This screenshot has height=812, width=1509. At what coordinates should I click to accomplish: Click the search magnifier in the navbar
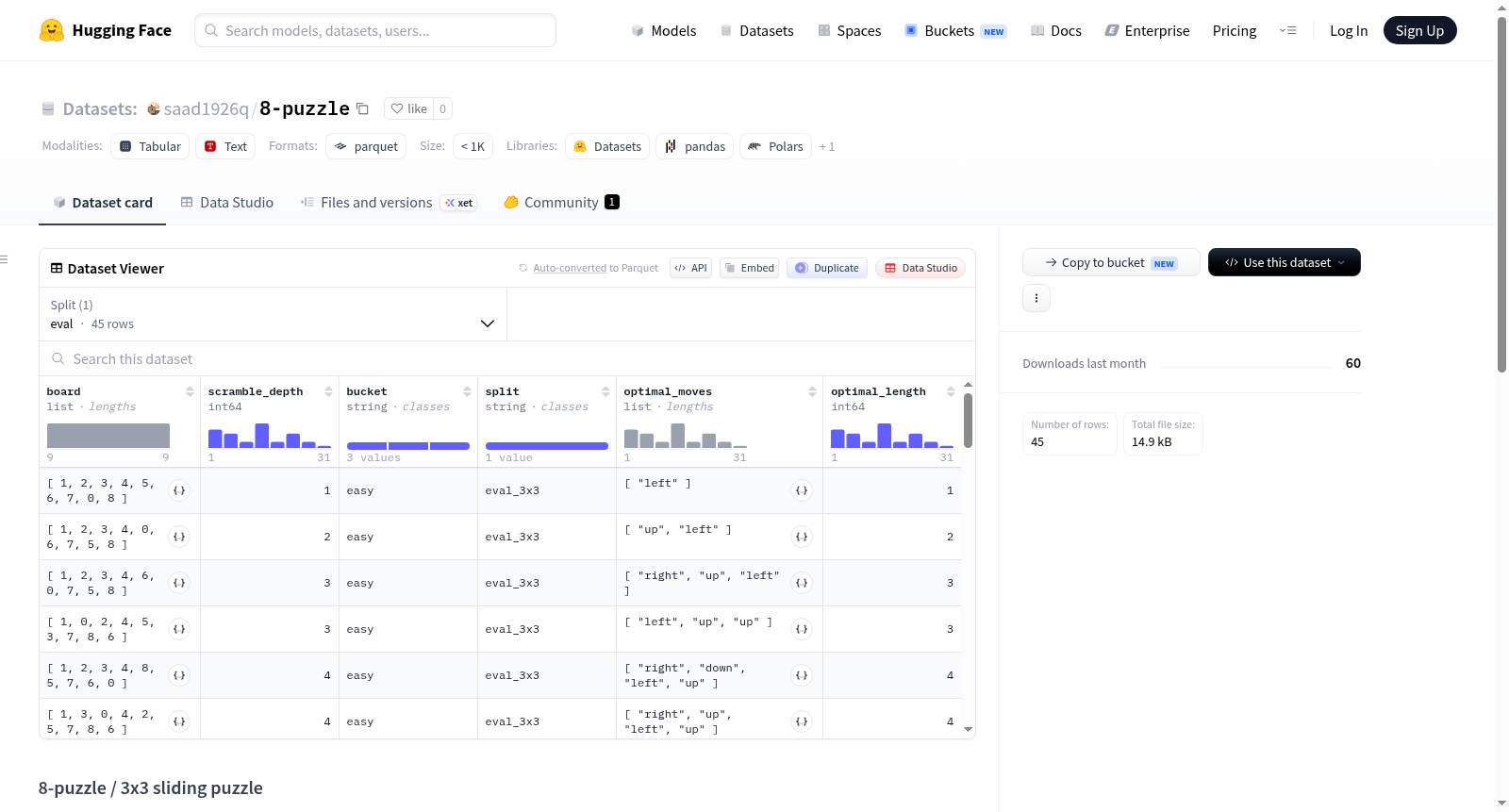pyautogui.click(x=211, y=30)
